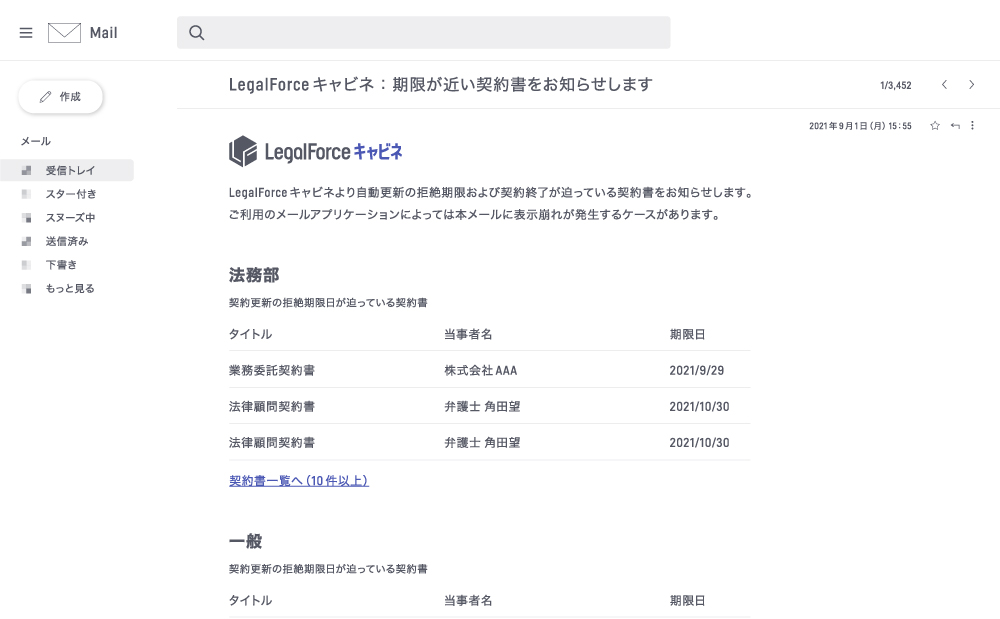
Task: Open the 受信トレイ inbox folder
Action: [70, 170]
